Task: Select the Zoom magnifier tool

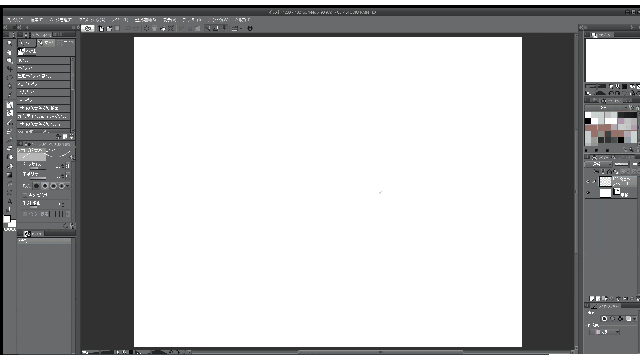Action: click(9, 43)
